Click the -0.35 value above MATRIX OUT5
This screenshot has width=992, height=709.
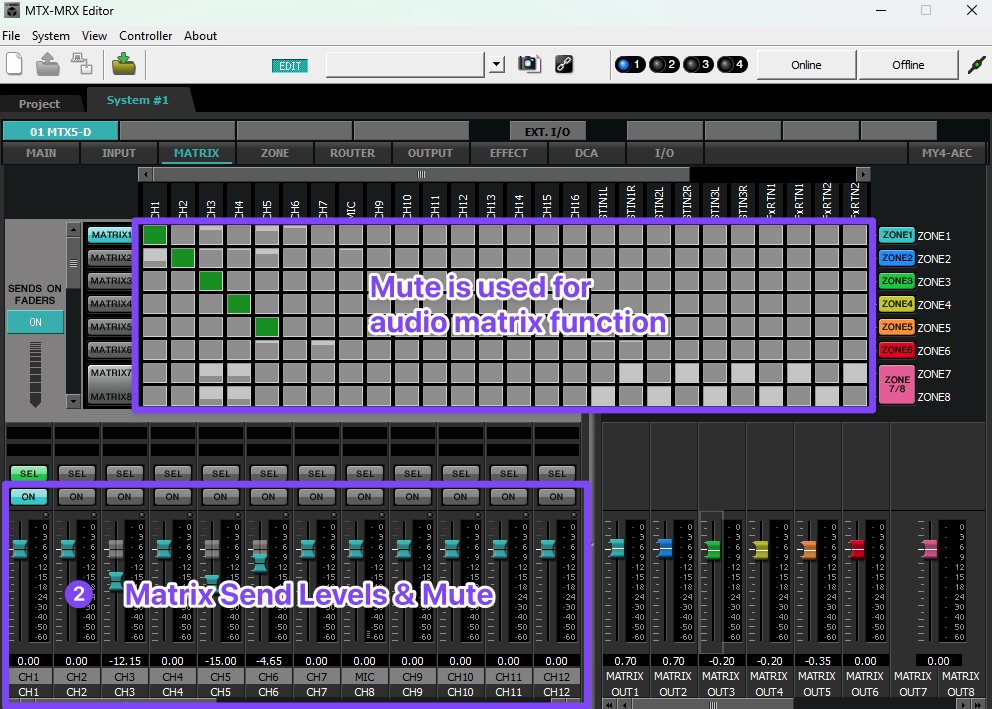(817, 661)
